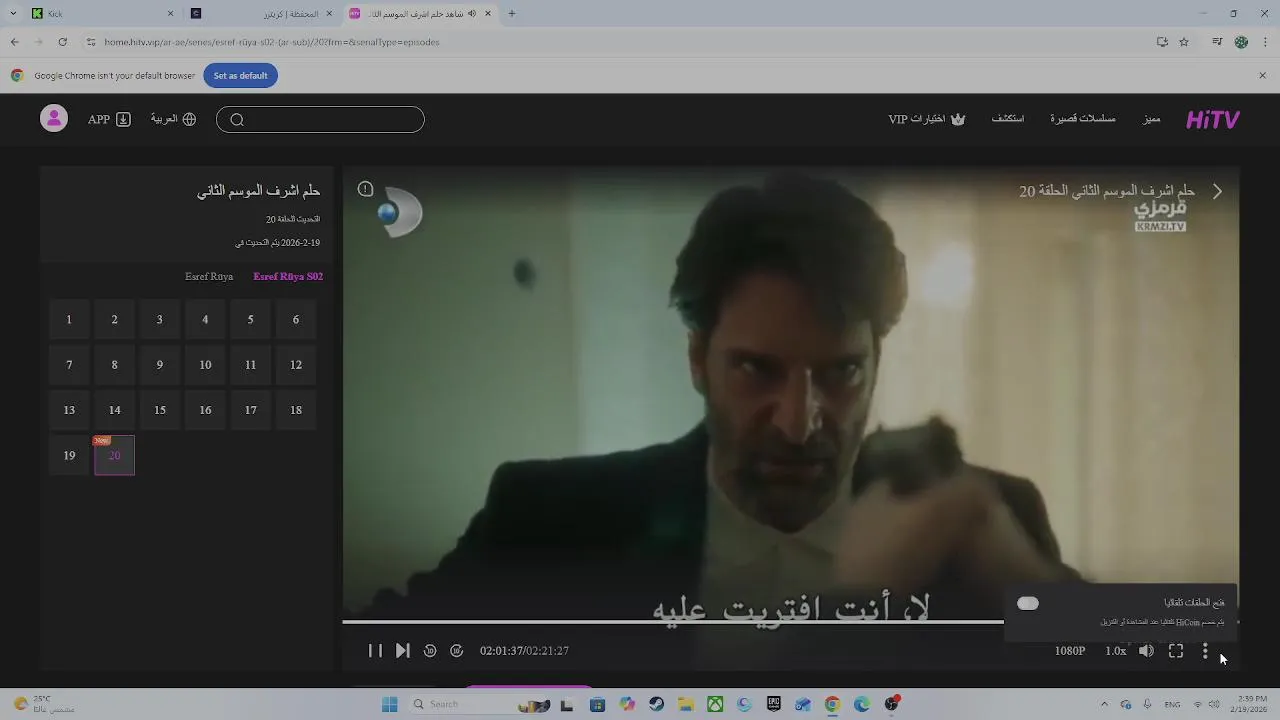1280x720 pixels.
Task: Pause the video playback
Action: tap(375, 651)
